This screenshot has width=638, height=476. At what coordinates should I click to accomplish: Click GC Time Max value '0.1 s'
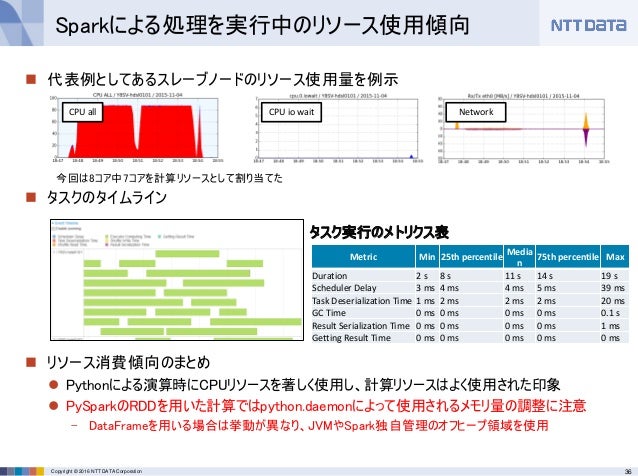(x=610, y=313)
